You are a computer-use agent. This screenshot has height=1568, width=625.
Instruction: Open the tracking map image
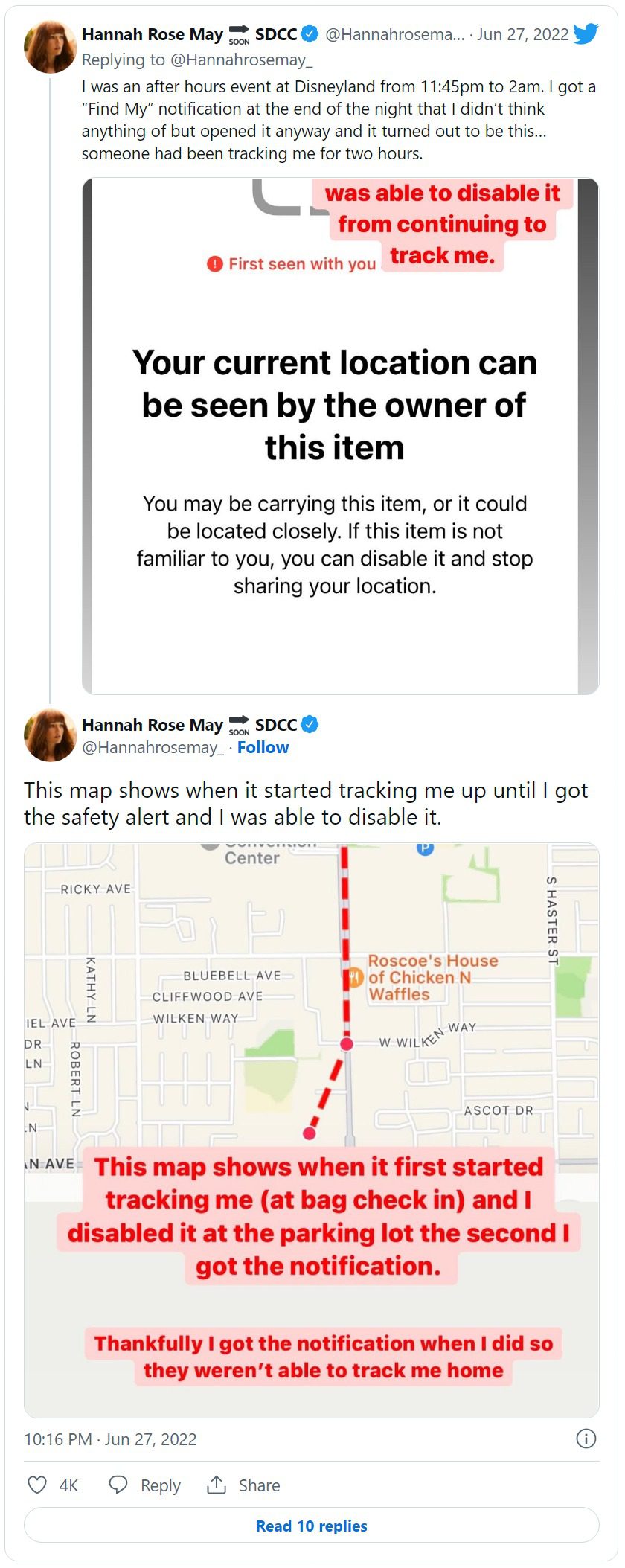click(312, 1130)
